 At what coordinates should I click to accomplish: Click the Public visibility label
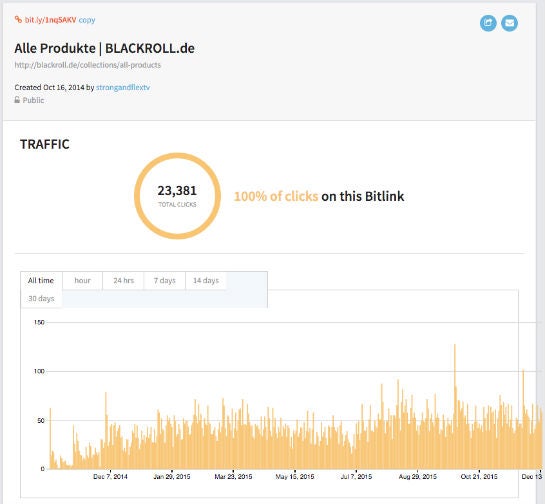(33, 100)
